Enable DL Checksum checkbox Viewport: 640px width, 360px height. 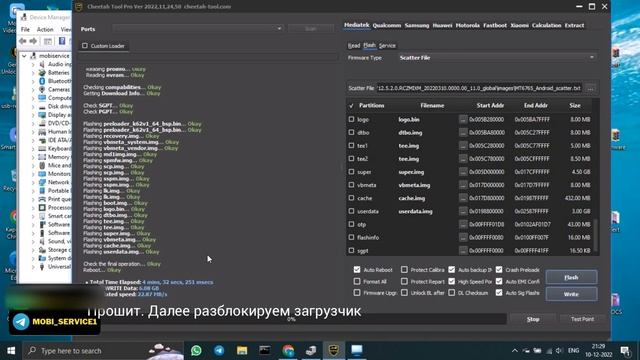pyautogui.click(x=451, y=293)
